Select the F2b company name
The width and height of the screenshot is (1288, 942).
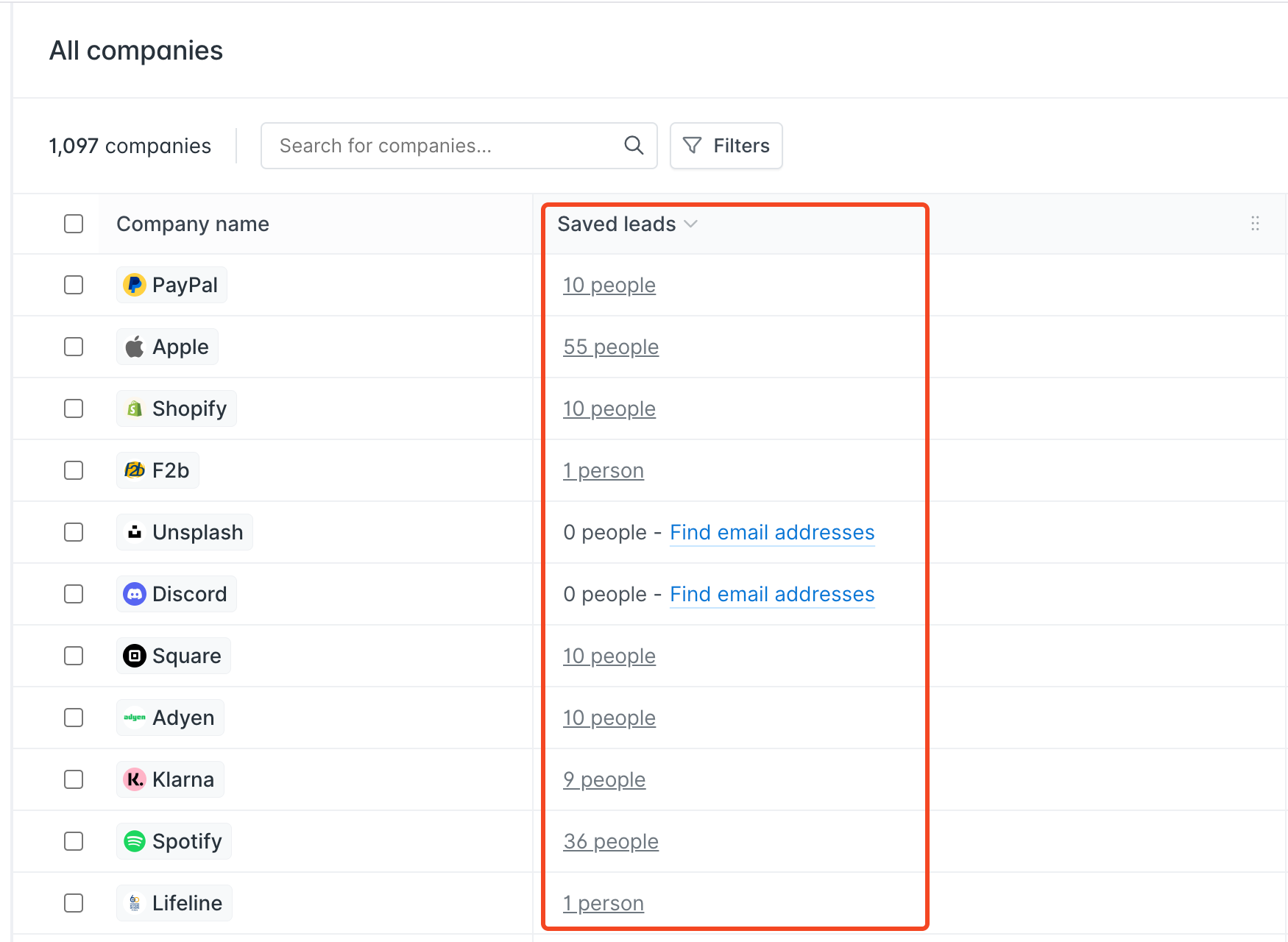(171, 470)
